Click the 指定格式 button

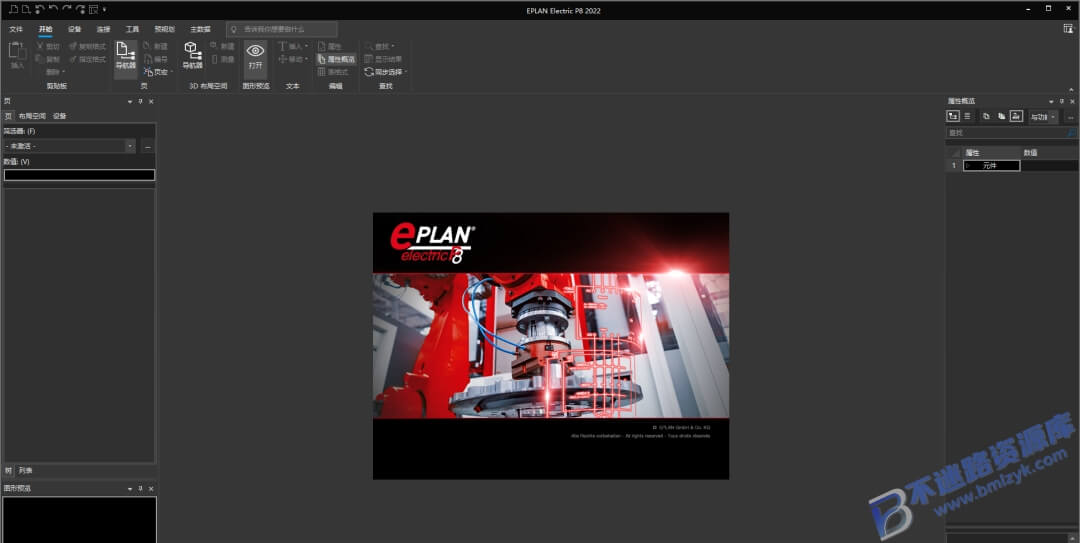[87, 59]
